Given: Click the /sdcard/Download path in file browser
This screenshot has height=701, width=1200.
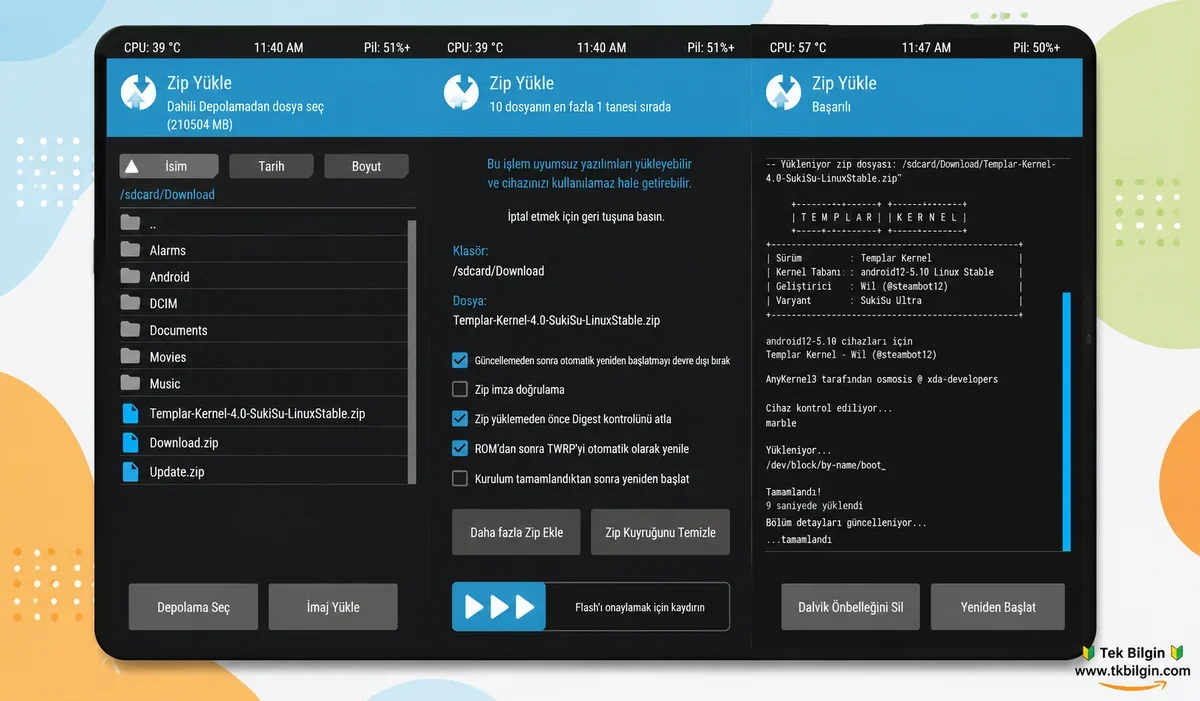Looking at the screenshot, I should click(167, 194).
